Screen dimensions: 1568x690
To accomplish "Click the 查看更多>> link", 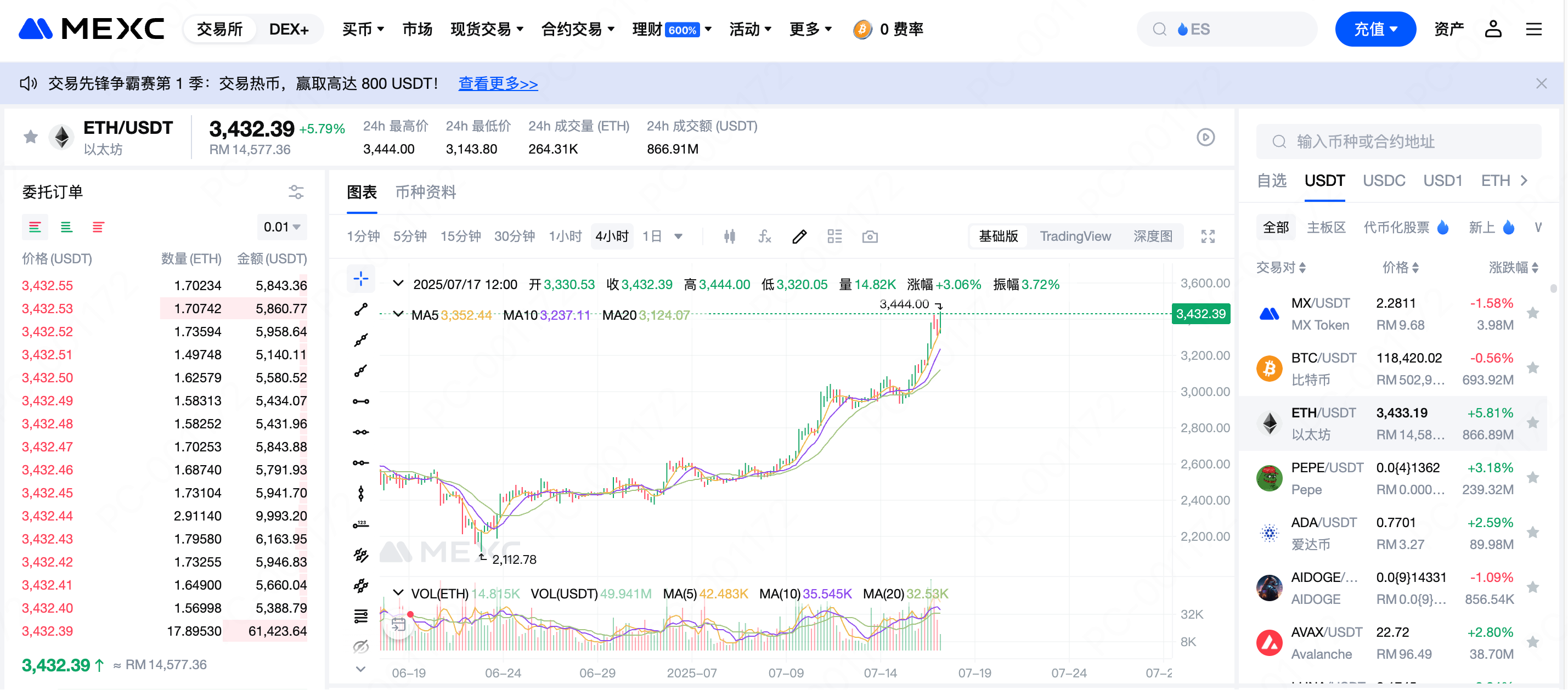I will [x=497, y=83].
